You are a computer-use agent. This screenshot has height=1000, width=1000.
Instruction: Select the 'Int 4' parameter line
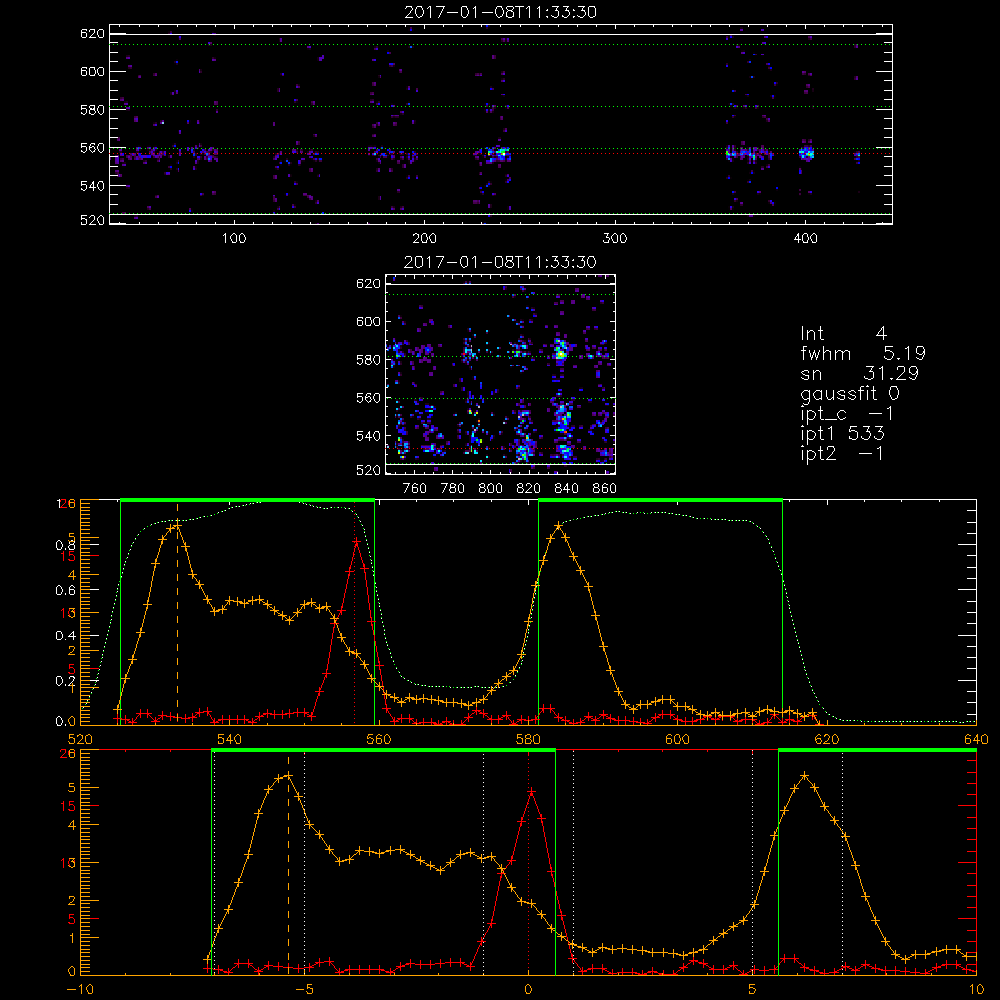pos(843,334)
